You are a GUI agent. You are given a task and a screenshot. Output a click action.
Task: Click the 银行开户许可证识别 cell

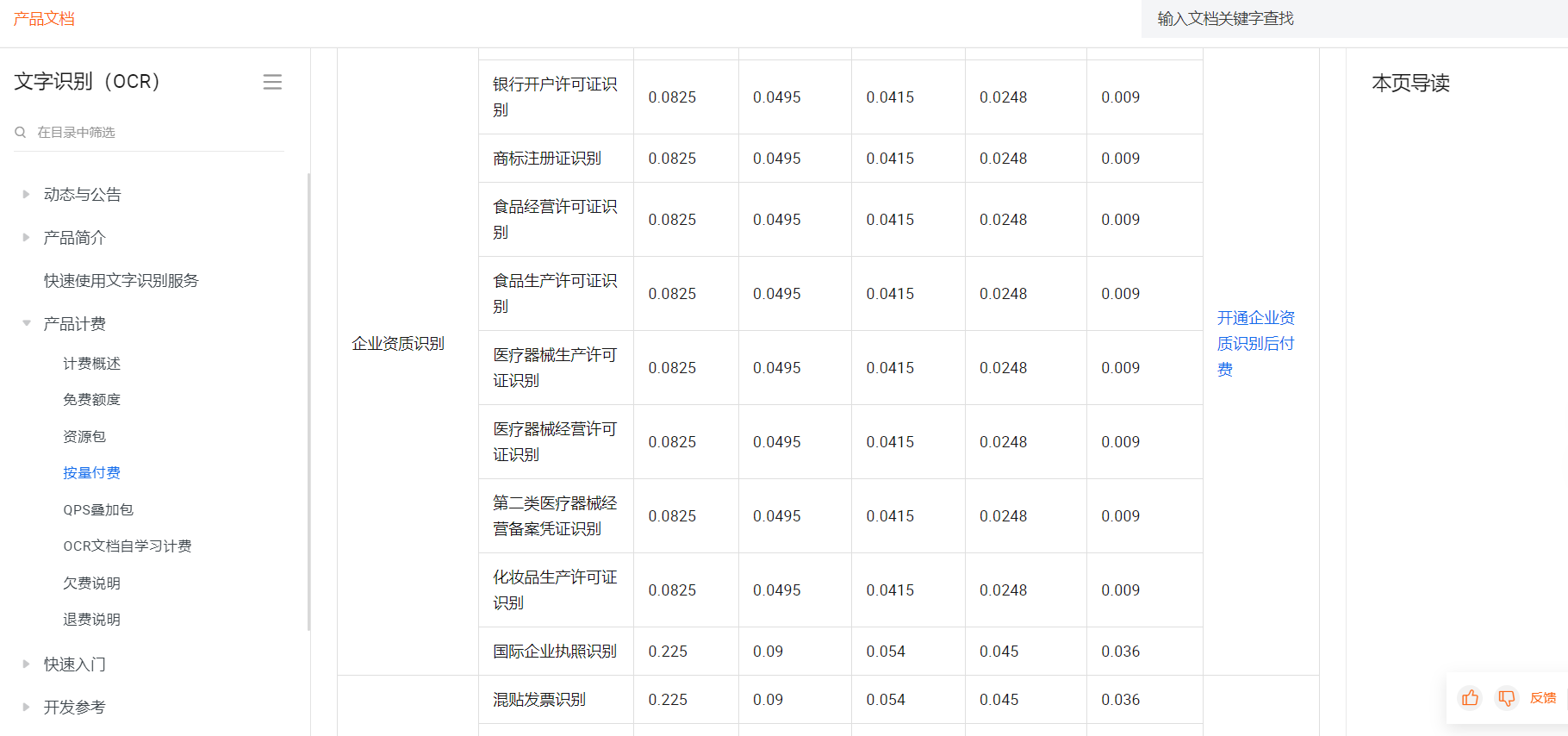click(556, 97)
